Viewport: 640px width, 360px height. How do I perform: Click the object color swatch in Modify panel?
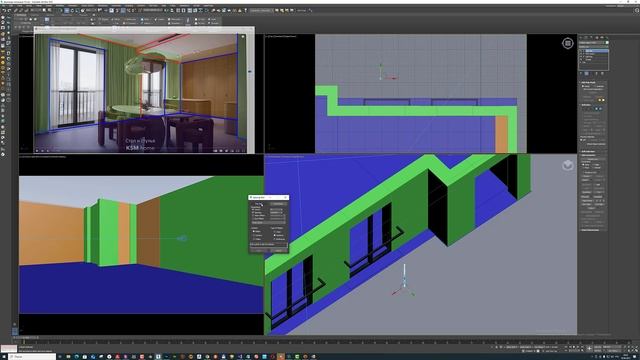click(607, 42)
